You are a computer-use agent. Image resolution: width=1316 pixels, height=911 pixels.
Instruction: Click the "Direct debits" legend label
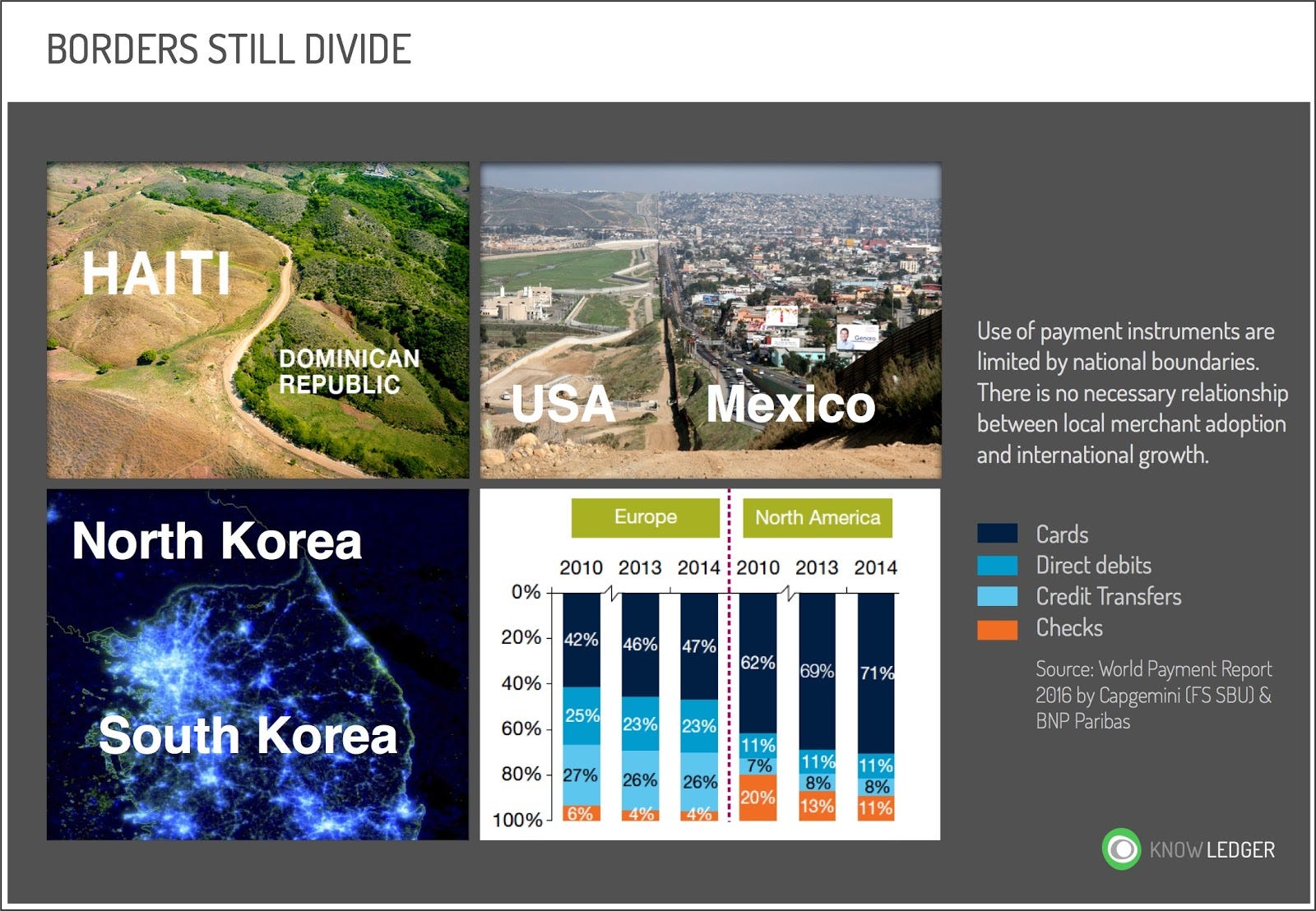[1093, 566]
